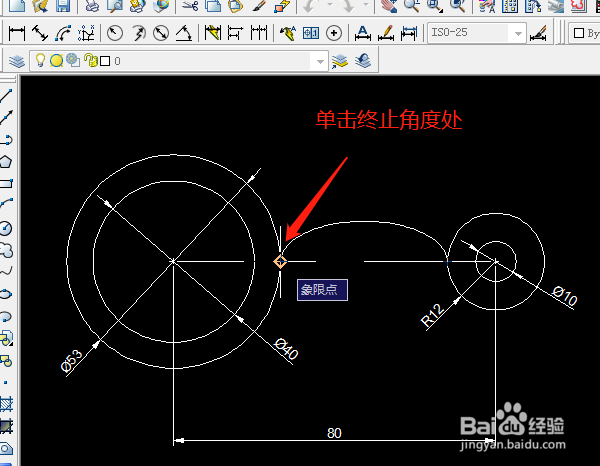Click the Ø10 dimension text

click(x=565, y=296)
